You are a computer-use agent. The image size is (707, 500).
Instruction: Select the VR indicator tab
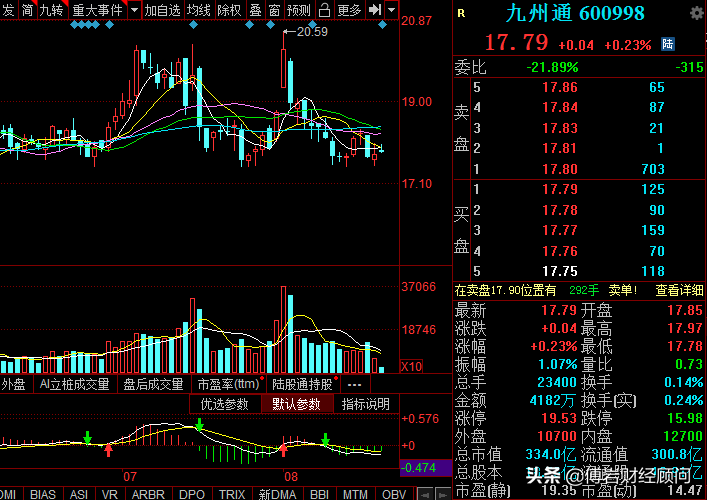[x=110, y=494]
